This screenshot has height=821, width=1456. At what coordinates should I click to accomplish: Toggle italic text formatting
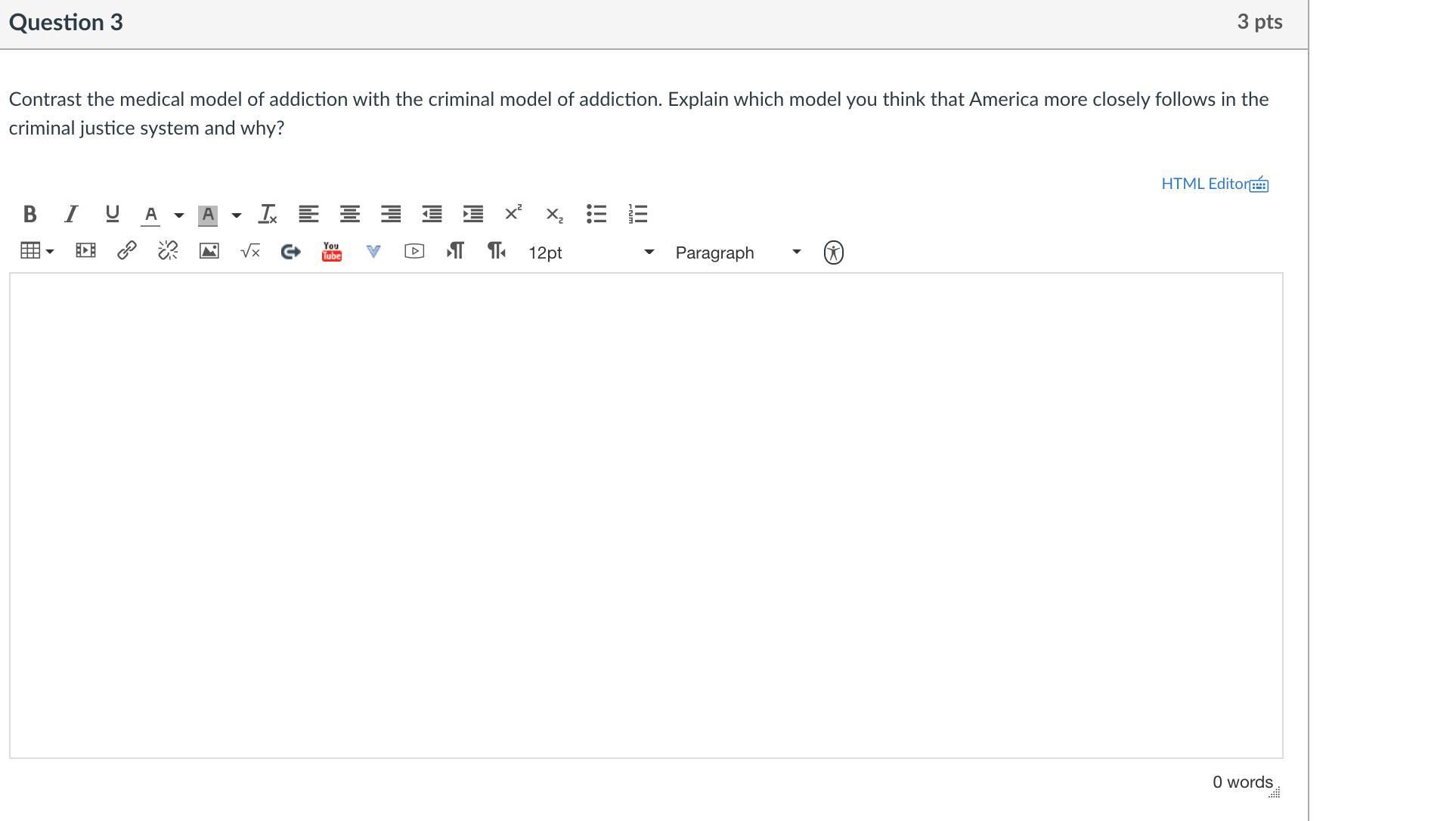71,215
